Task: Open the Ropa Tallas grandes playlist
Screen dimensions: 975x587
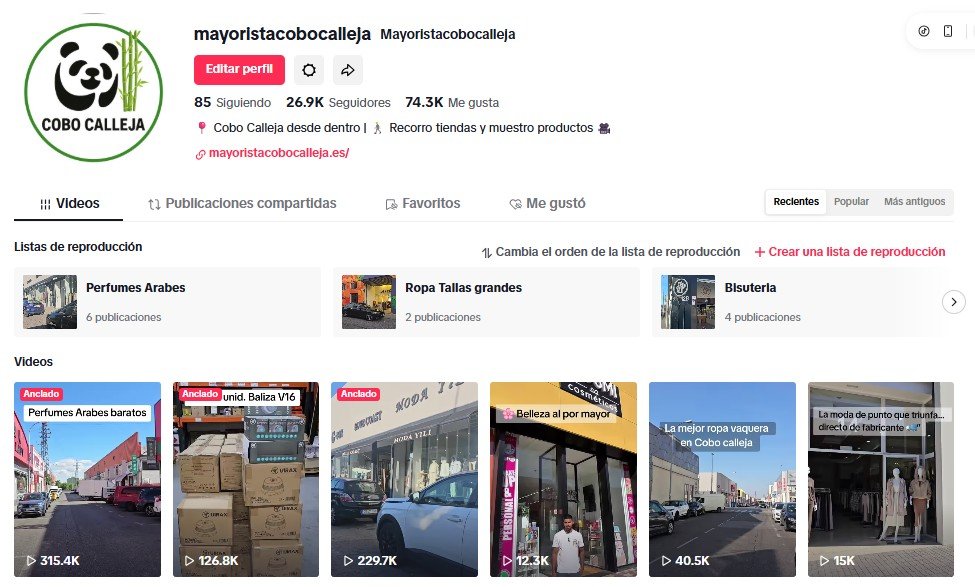Action: click(x=486, y=302)
